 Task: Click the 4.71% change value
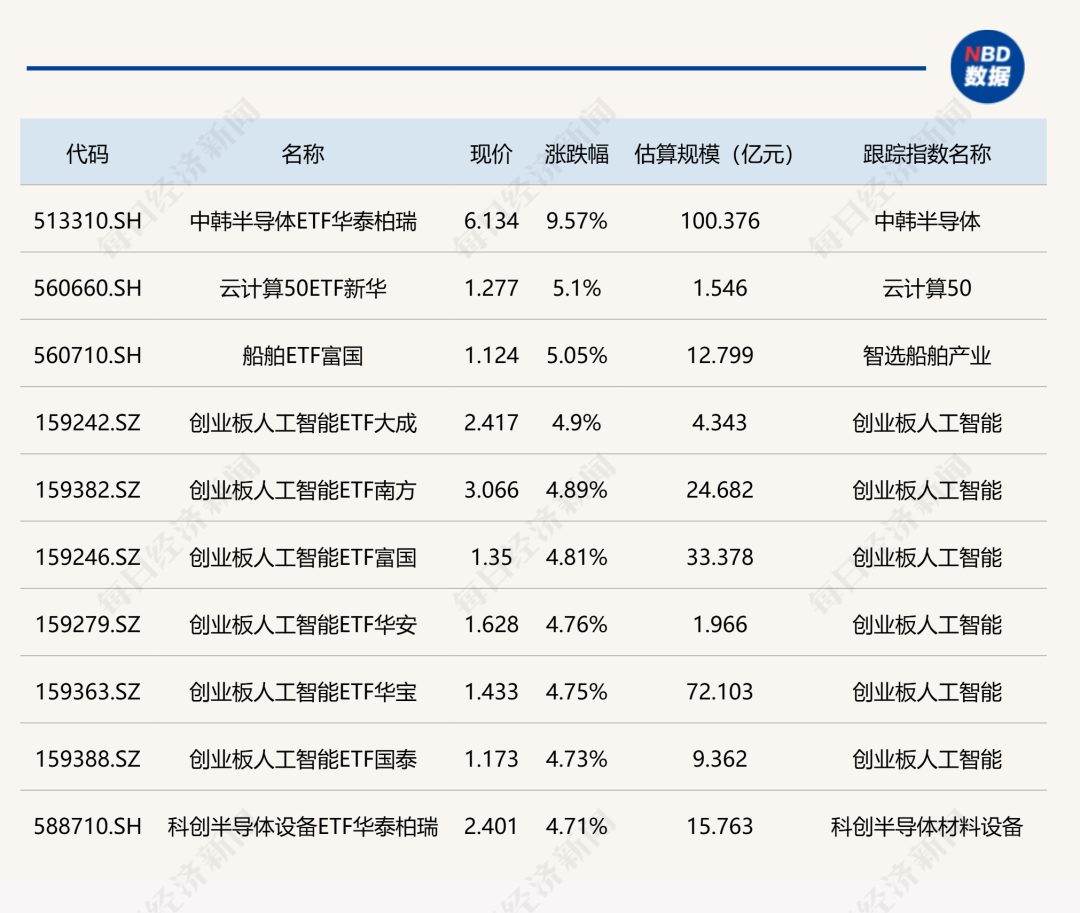click(x=577, y=826)
